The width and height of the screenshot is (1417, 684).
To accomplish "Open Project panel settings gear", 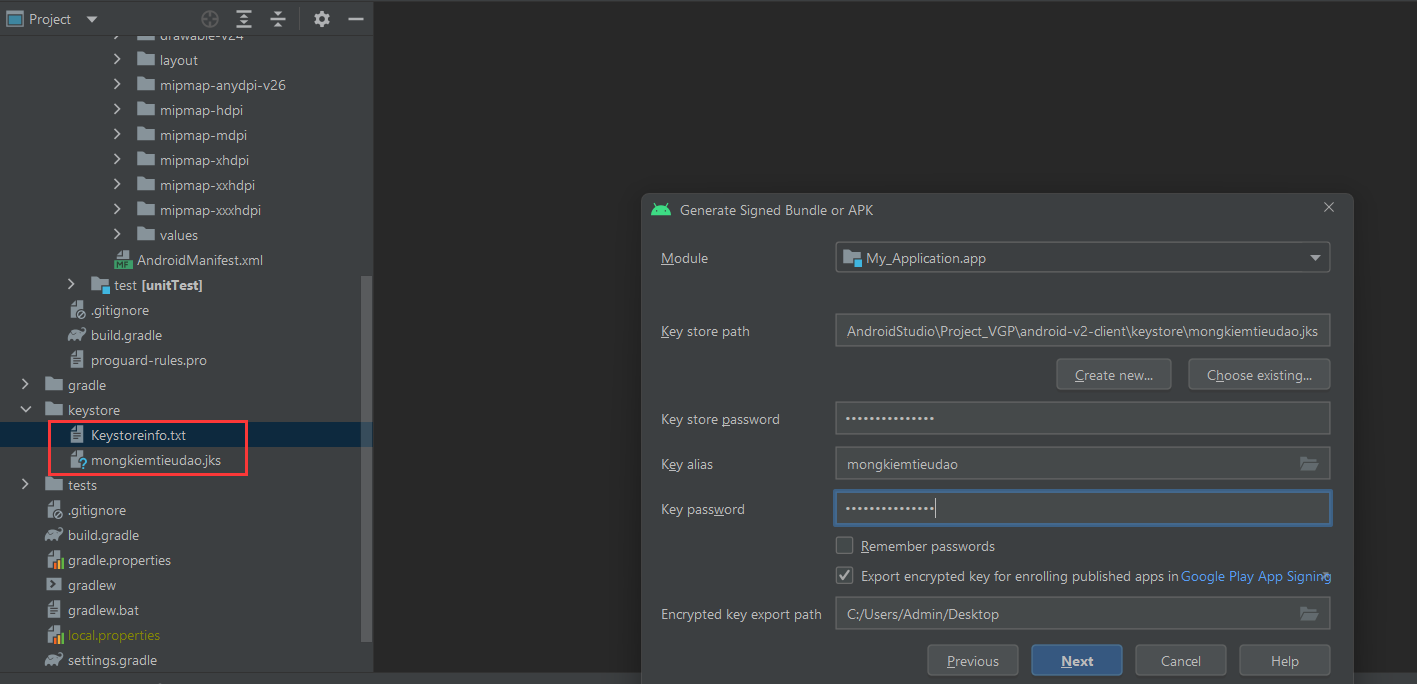I will (321, 19).
